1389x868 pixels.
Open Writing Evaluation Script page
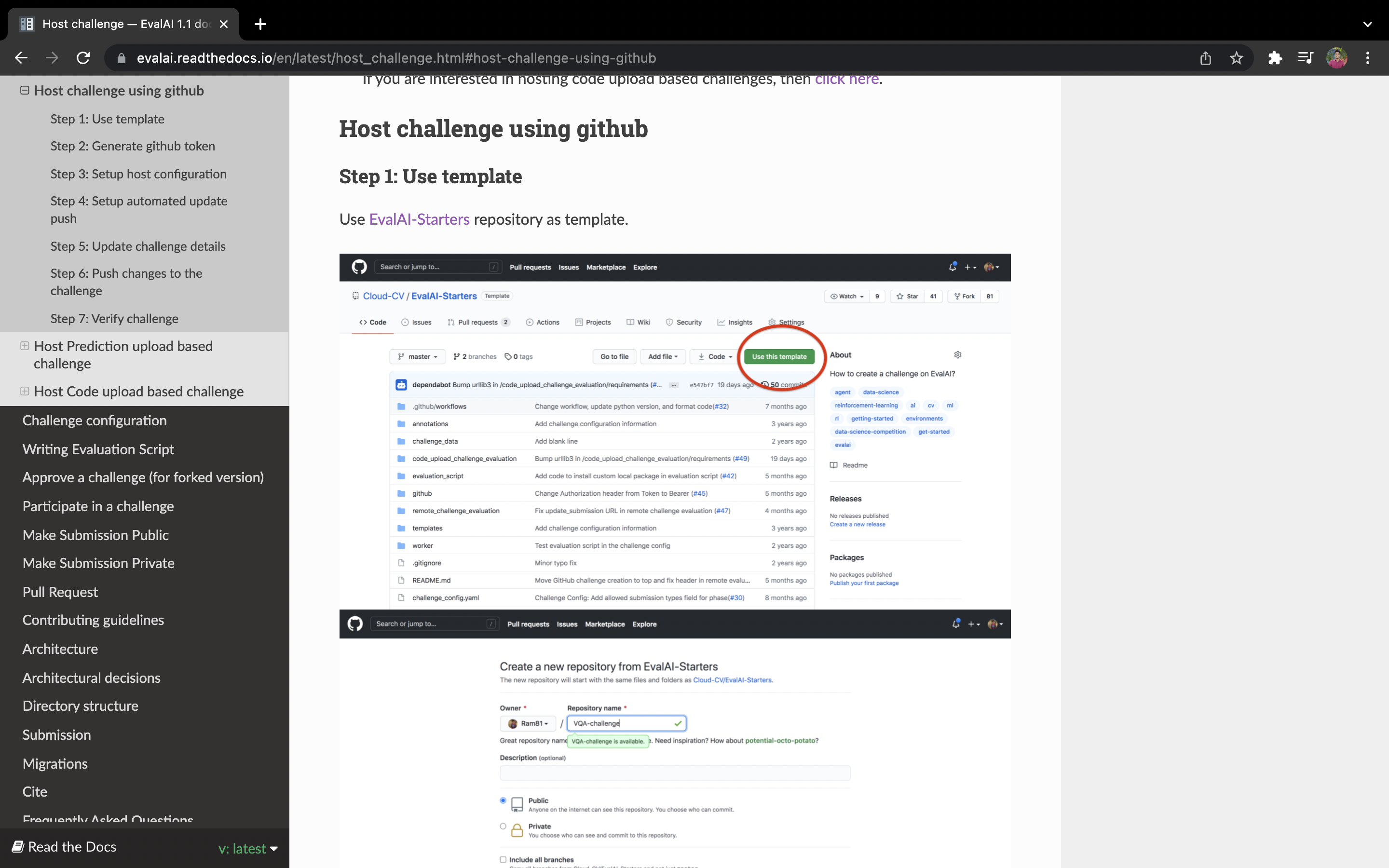point(98,449)
